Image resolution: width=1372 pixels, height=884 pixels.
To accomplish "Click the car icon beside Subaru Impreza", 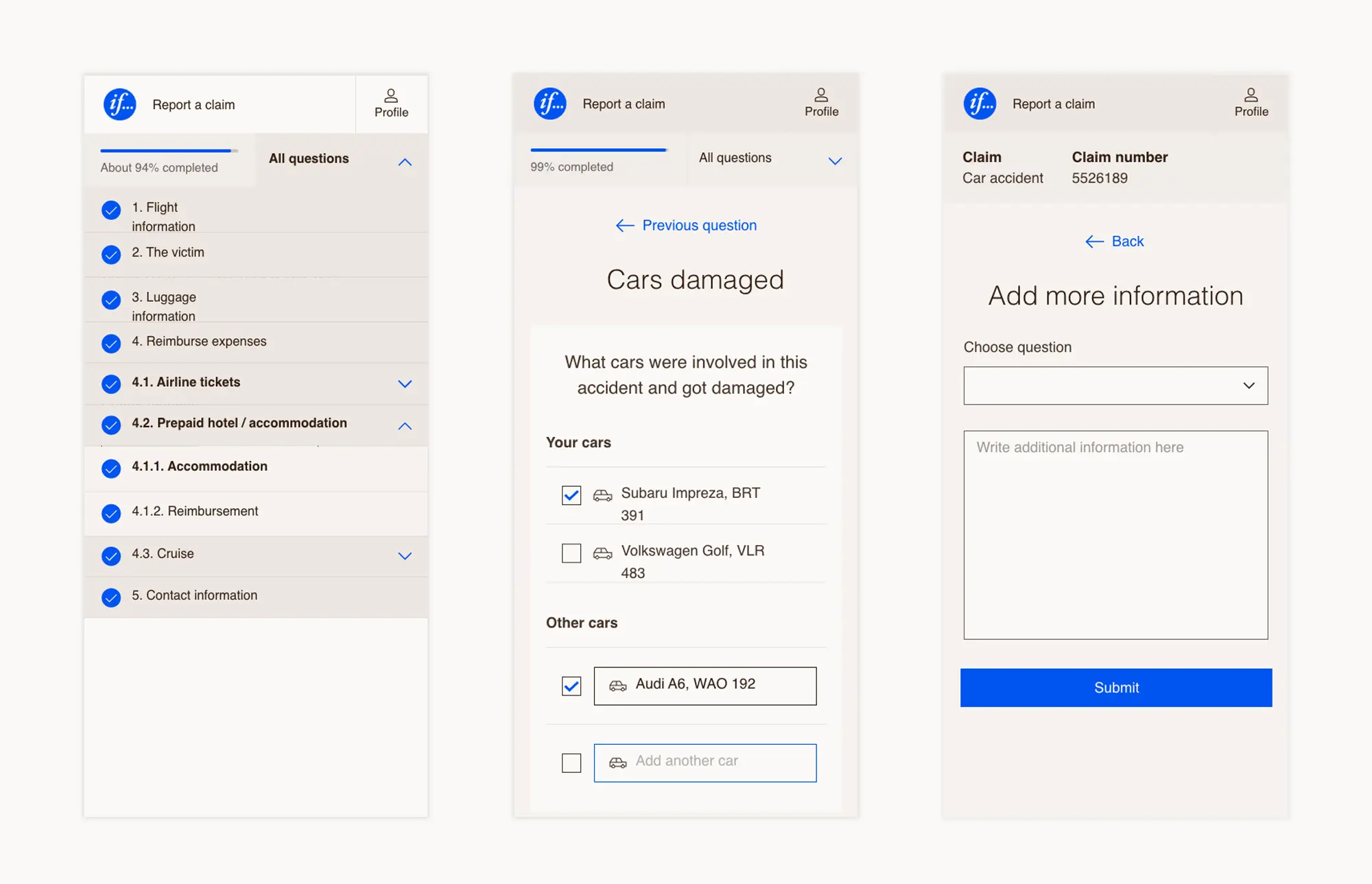I will click(602, 495).
